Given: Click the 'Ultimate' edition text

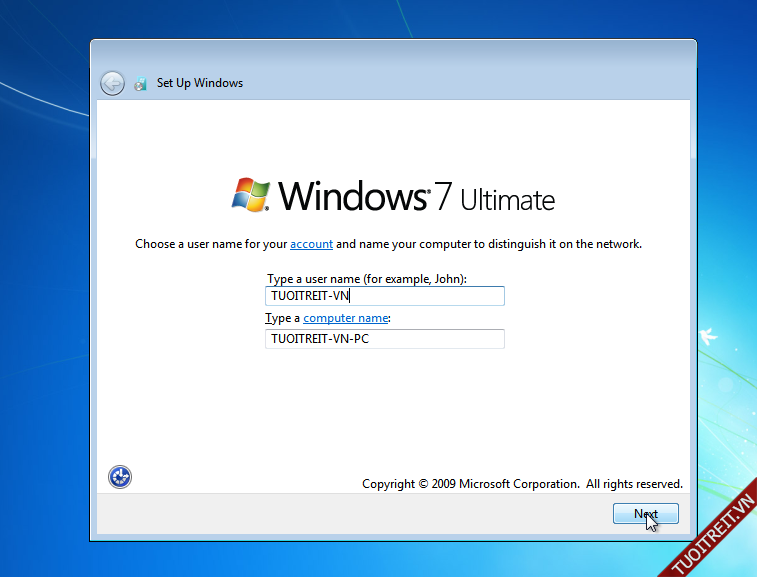Looking at the screenshot, I should pyautogui.click(x=507, y=200).
